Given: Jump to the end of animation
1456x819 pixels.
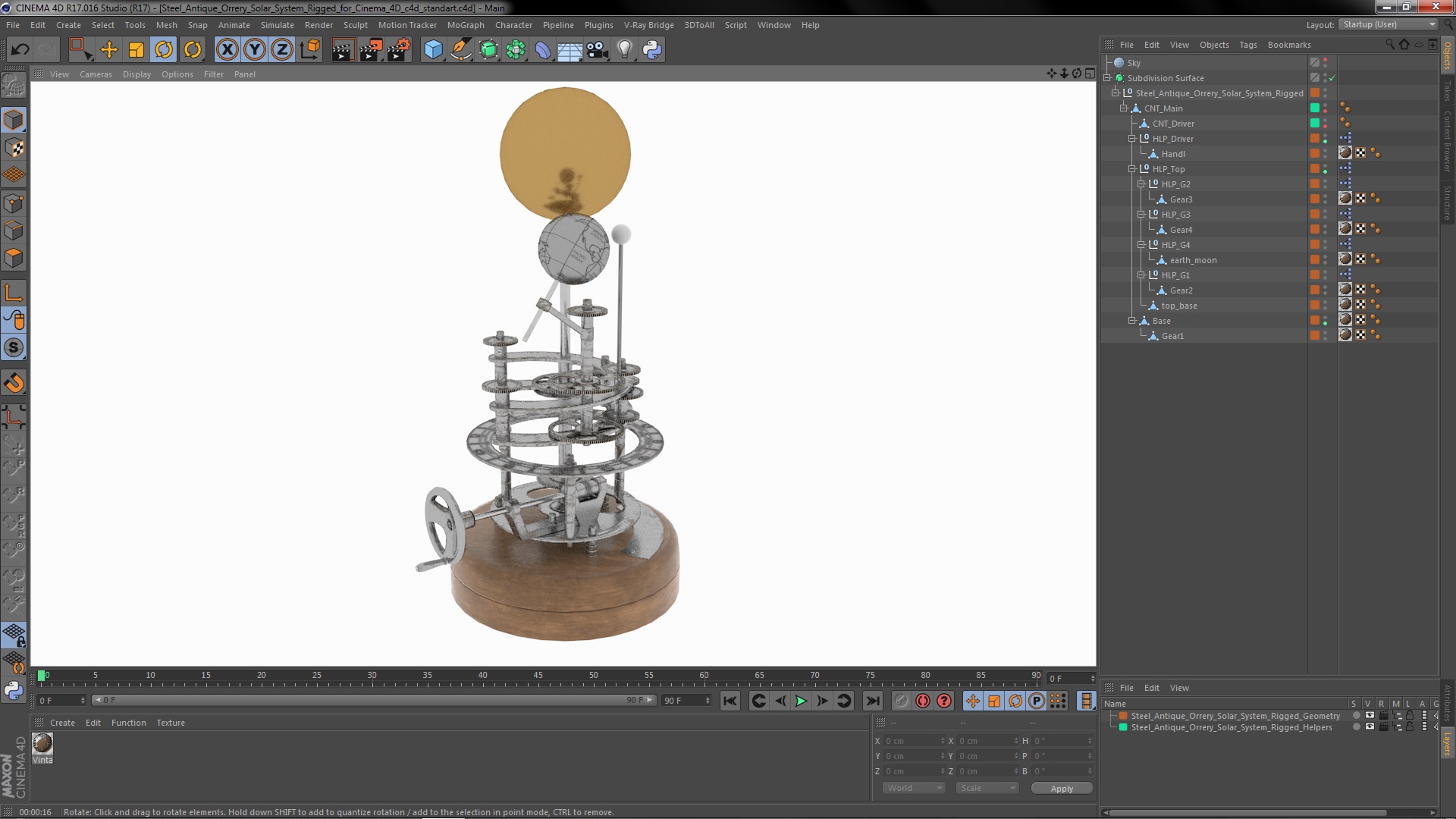Looking at the screenshot, I should click(x=873, y=701).
